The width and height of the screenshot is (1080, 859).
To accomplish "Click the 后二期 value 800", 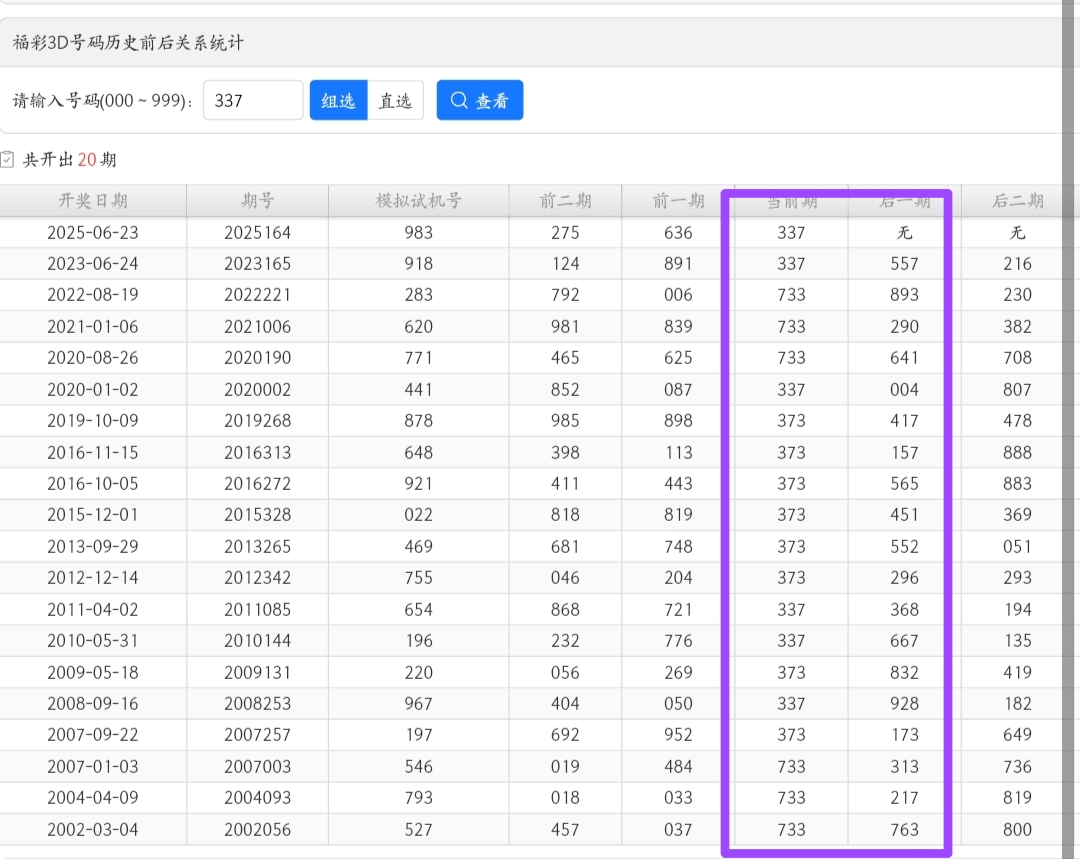I will pyautogui.click(x=1017, y=830).
